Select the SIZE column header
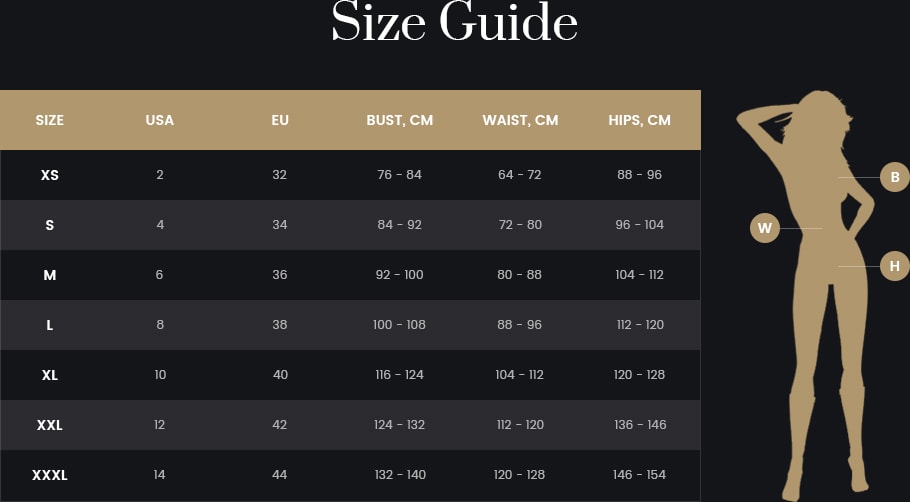The image size is (910, 502). [x=49, y=120]
